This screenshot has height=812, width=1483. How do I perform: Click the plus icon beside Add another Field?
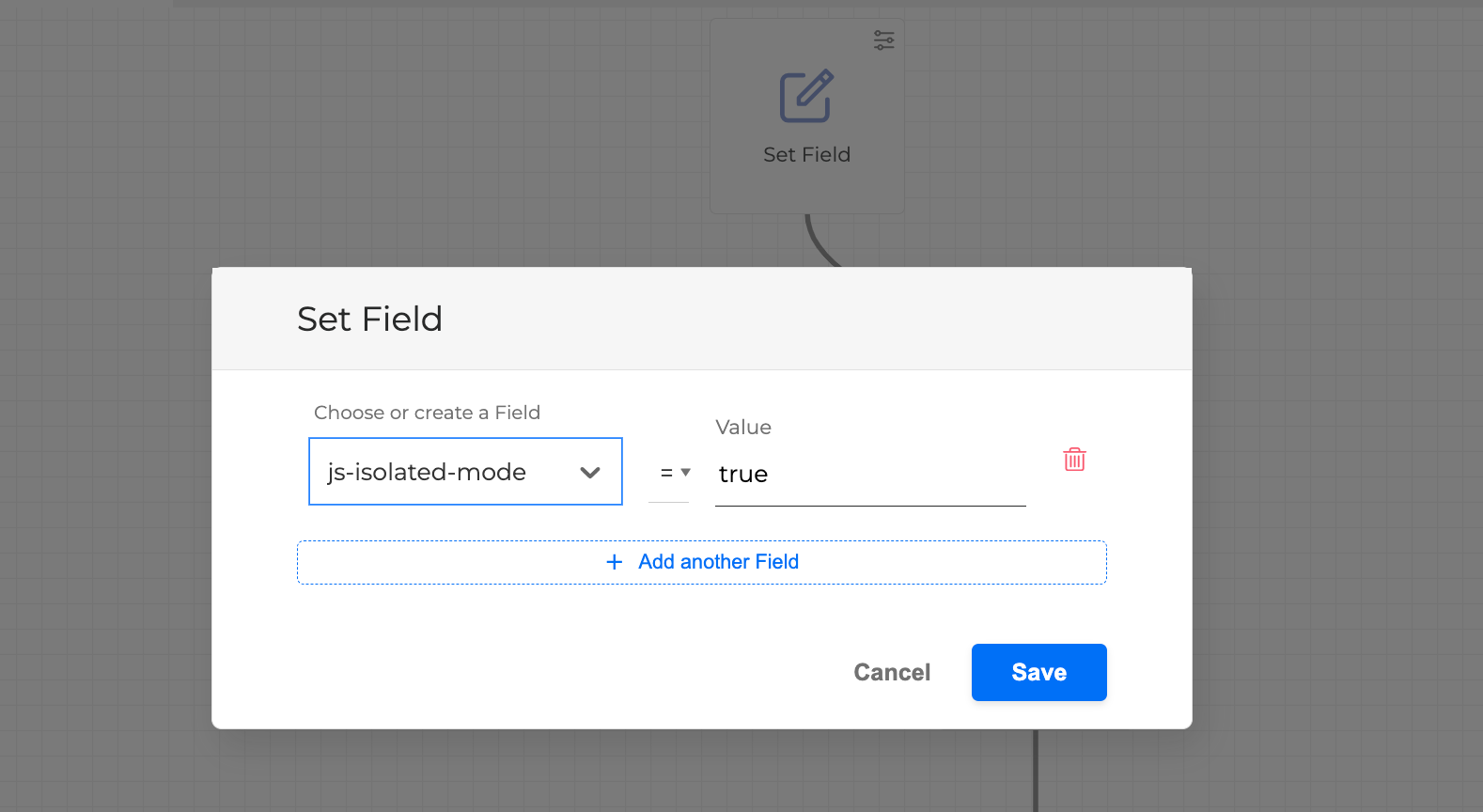click(615, 562)
